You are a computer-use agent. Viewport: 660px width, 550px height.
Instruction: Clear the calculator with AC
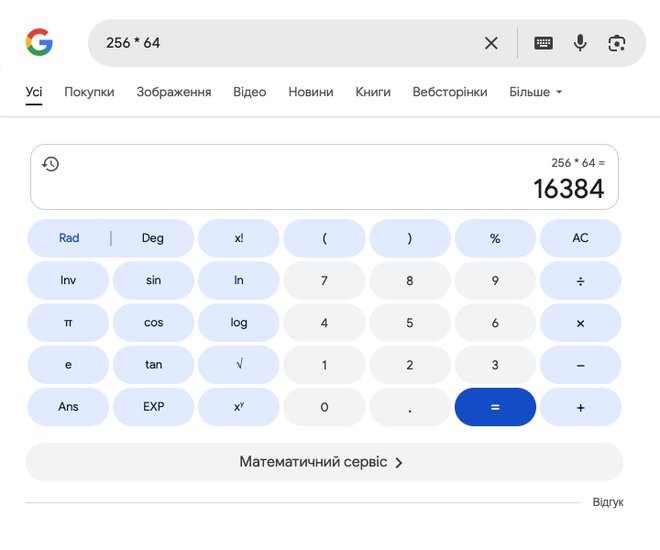click(x=580, y=238)
